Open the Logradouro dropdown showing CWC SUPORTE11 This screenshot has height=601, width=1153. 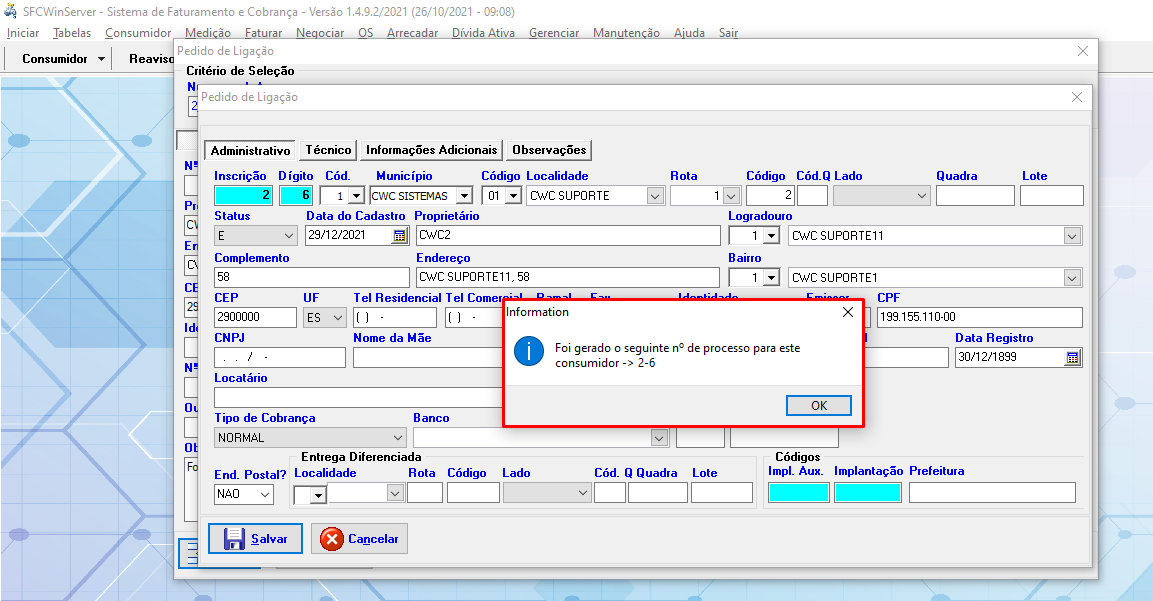pos(1072,236)
